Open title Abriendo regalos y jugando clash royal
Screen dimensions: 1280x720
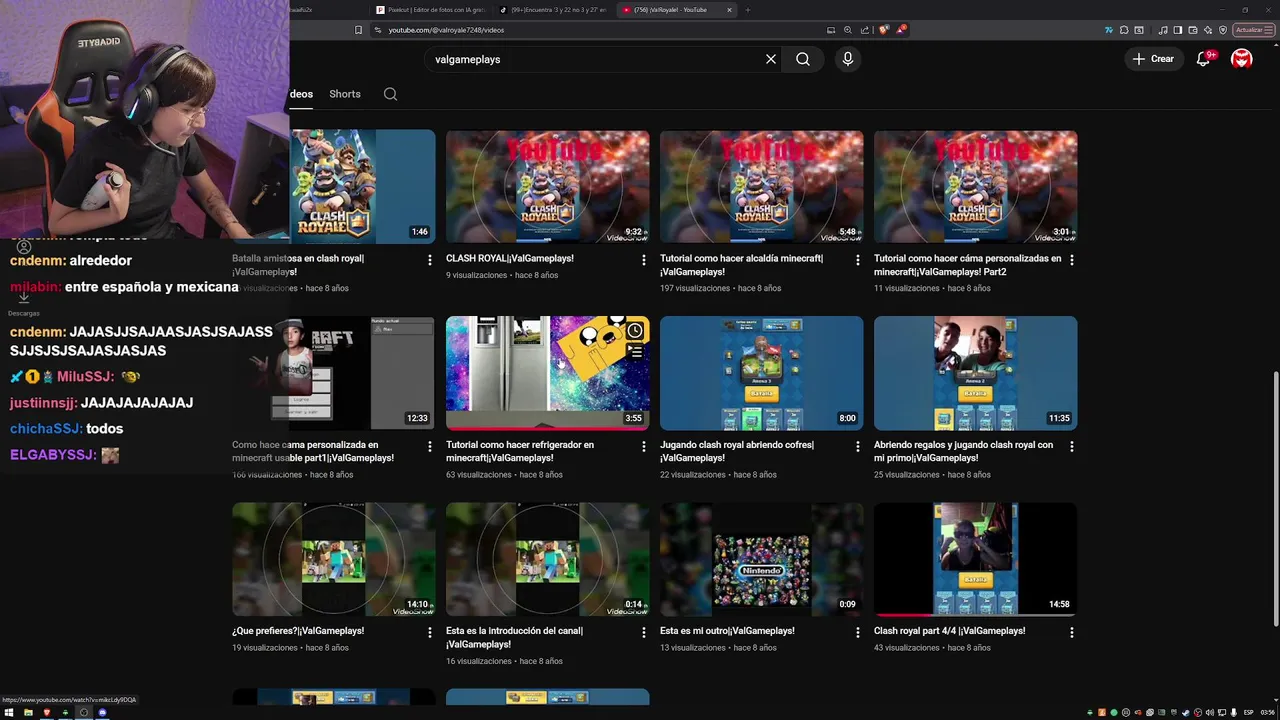[x=963, y=451]
